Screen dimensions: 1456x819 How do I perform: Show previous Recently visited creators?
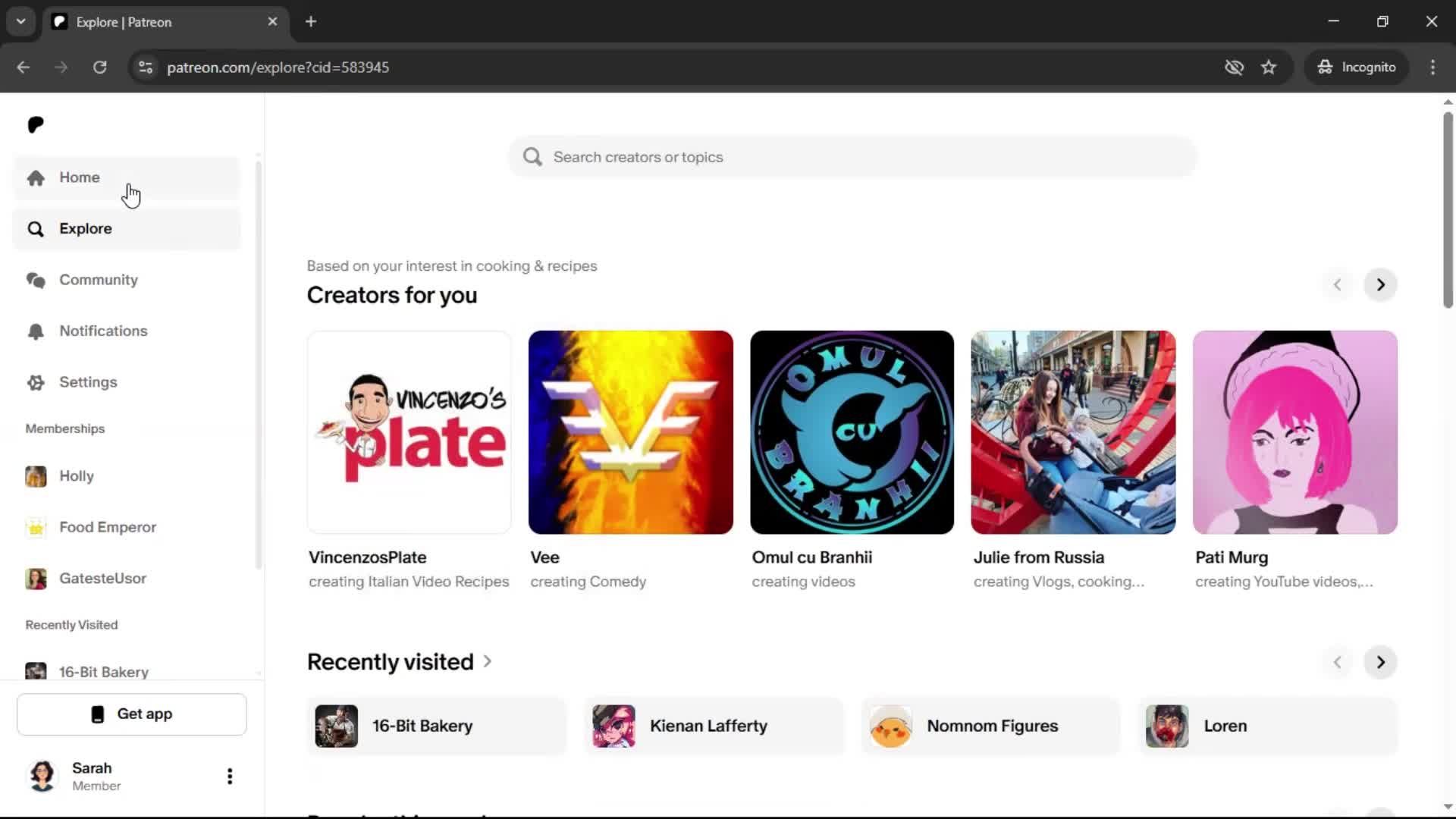[x=1338, y=662]
